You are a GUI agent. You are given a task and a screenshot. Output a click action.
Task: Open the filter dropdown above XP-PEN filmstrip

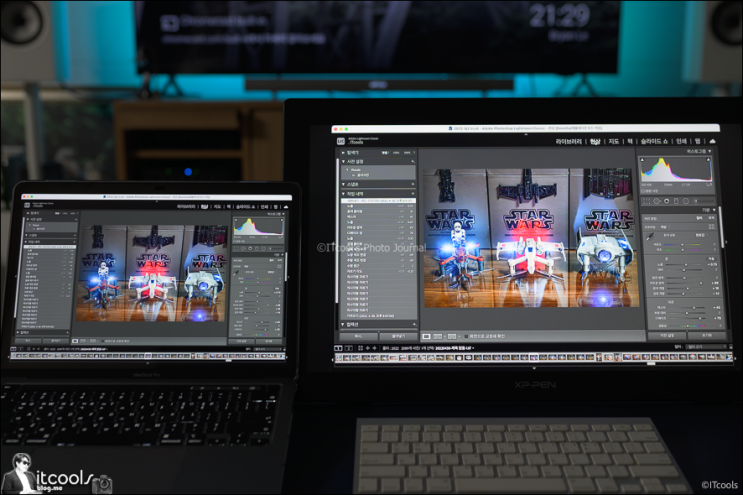[x=706, y=347]
